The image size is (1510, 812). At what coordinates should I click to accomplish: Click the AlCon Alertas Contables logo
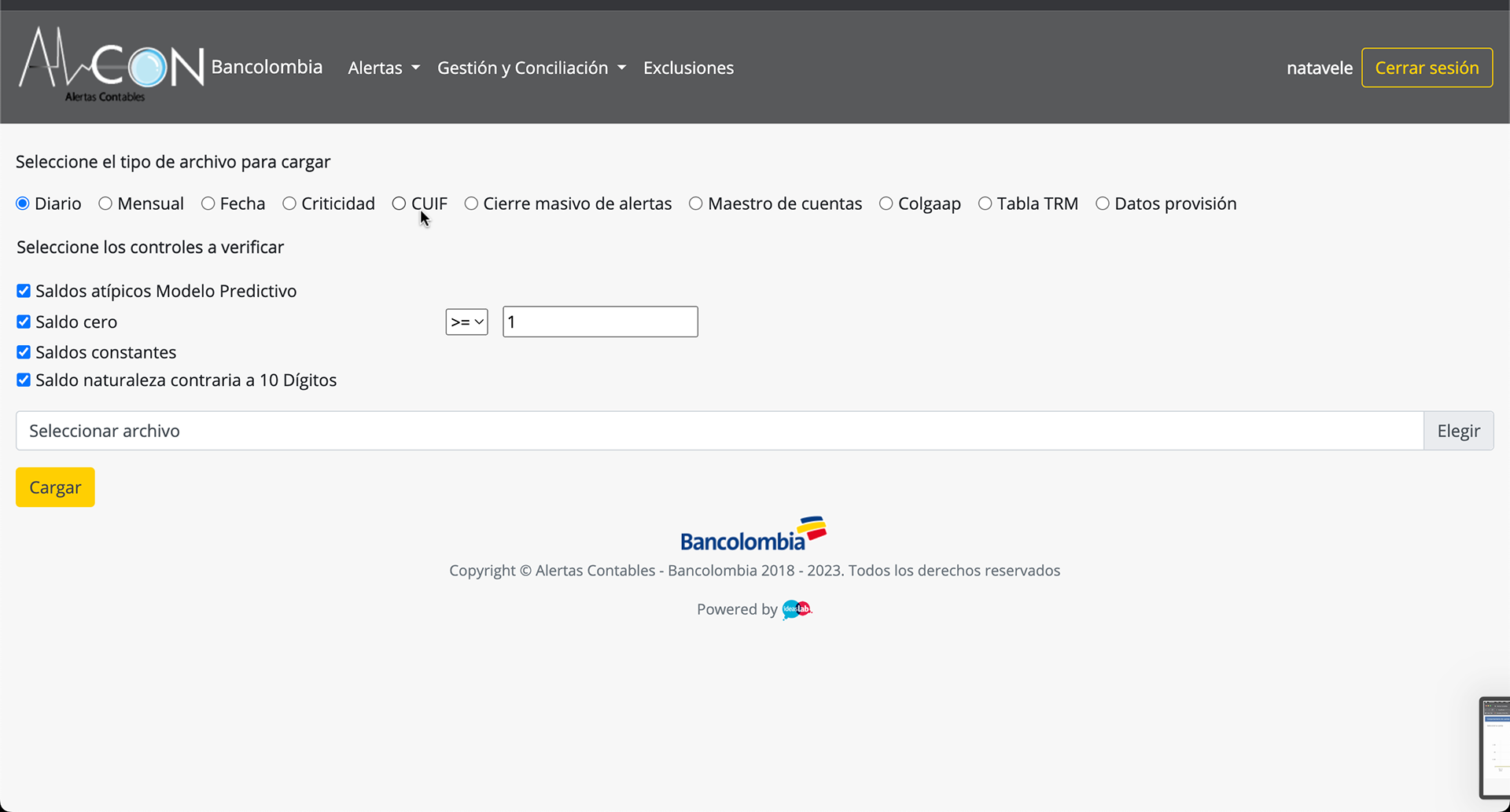[111, 66]
